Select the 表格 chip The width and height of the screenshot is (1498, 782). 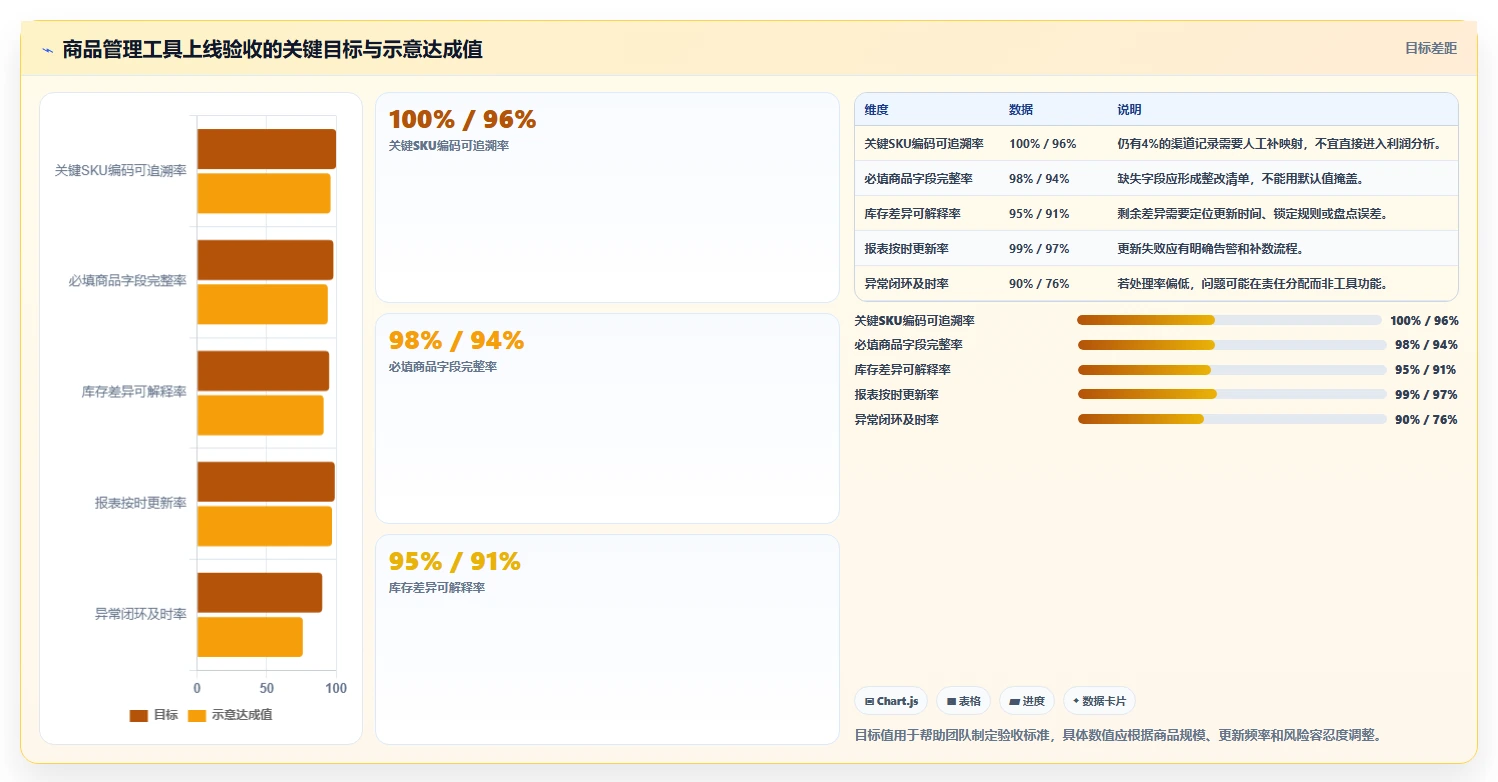pyautogui.click(x=963, y=702)
